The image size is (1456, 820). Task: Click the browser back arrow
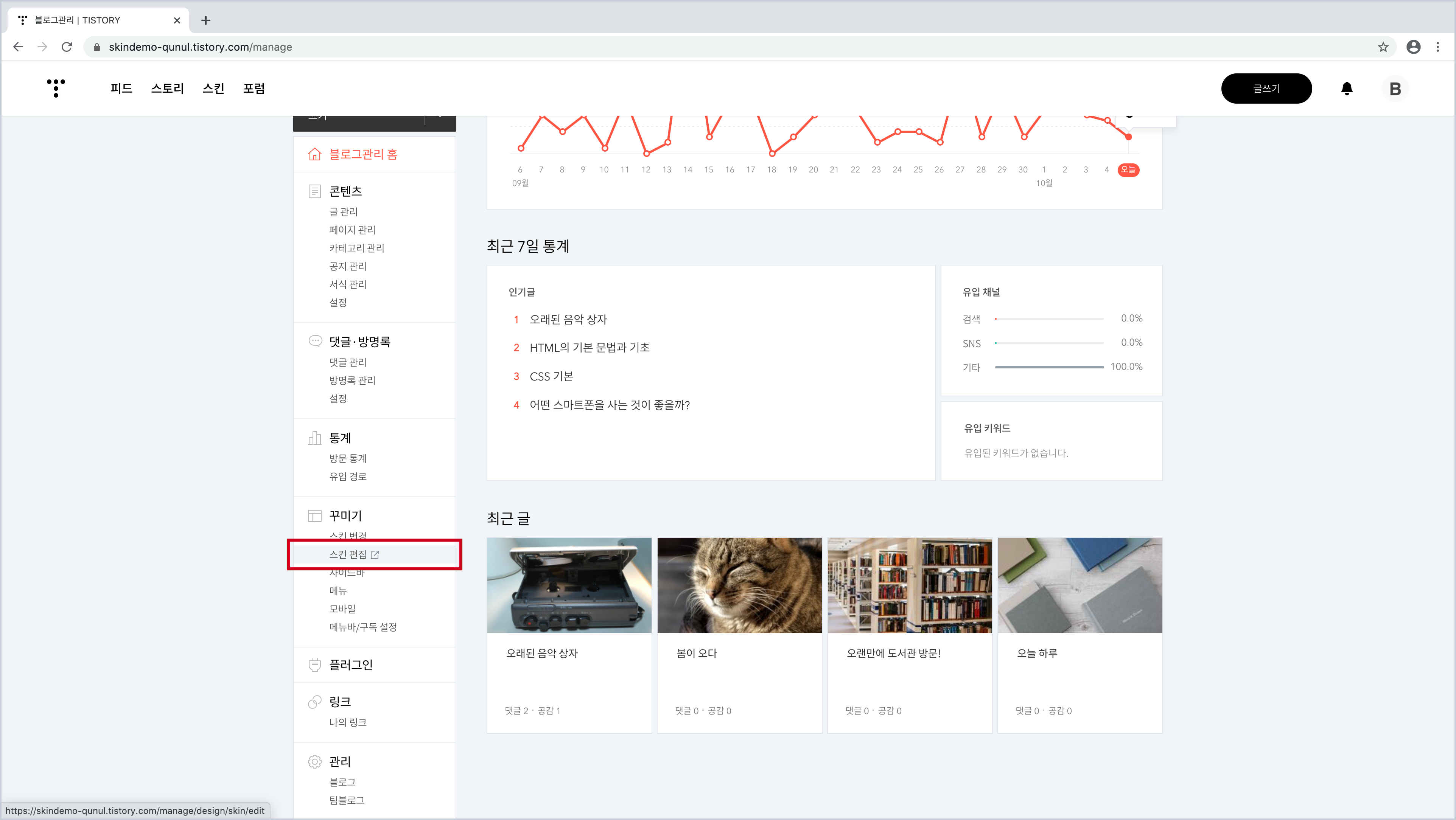[x=18, y=47]
